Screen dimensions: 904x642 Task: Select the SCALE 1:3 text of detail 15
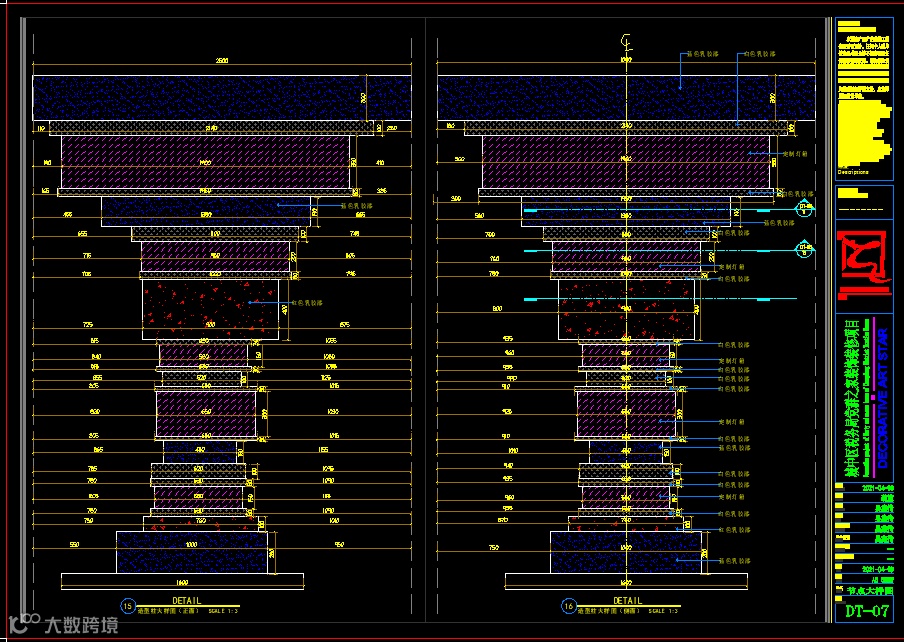223,610
